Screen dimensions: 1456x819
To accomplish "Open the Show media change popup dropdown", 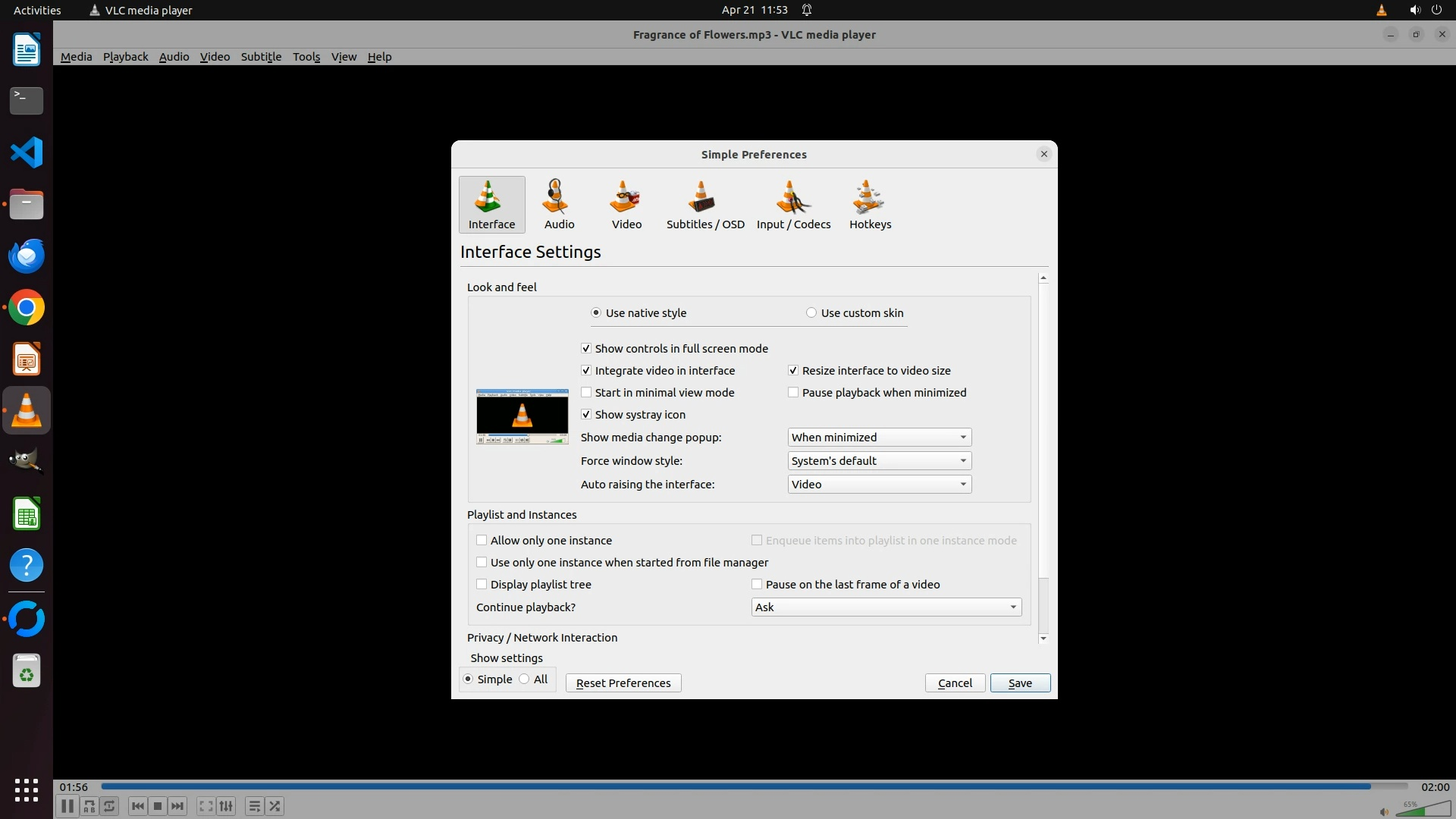I will 879,438.
